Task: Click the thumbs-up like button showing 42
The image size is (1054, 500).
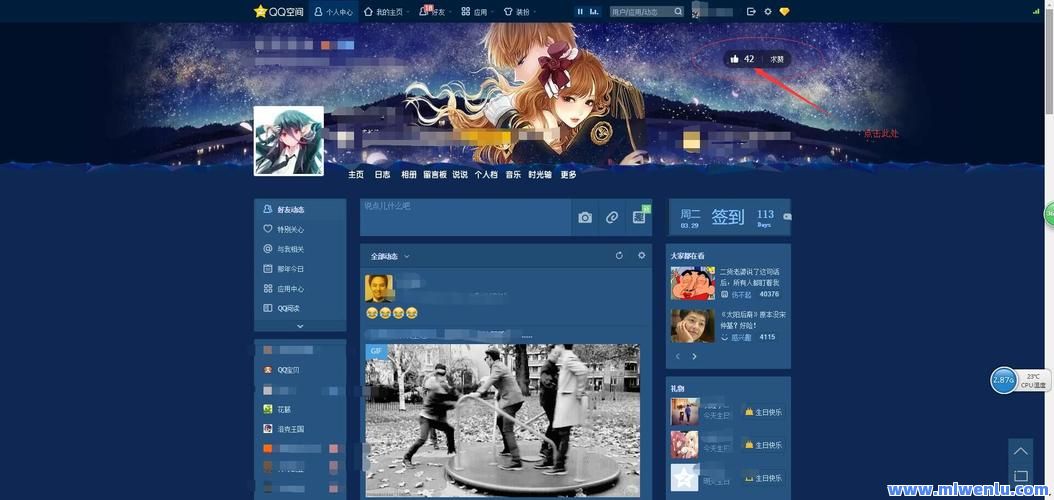Action: click(743, 59)
